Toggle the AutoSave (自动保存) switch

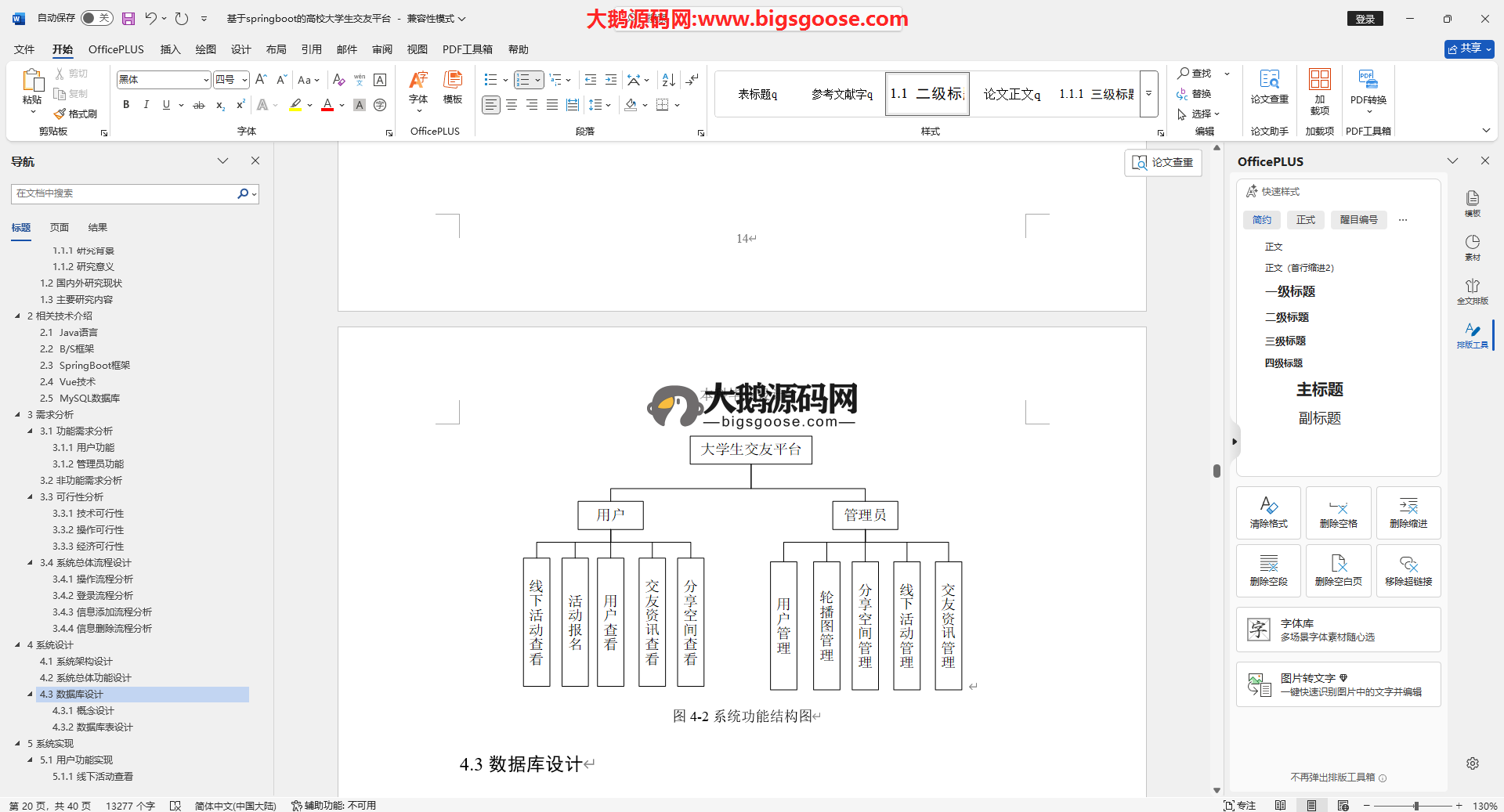[x=96, y=18]
